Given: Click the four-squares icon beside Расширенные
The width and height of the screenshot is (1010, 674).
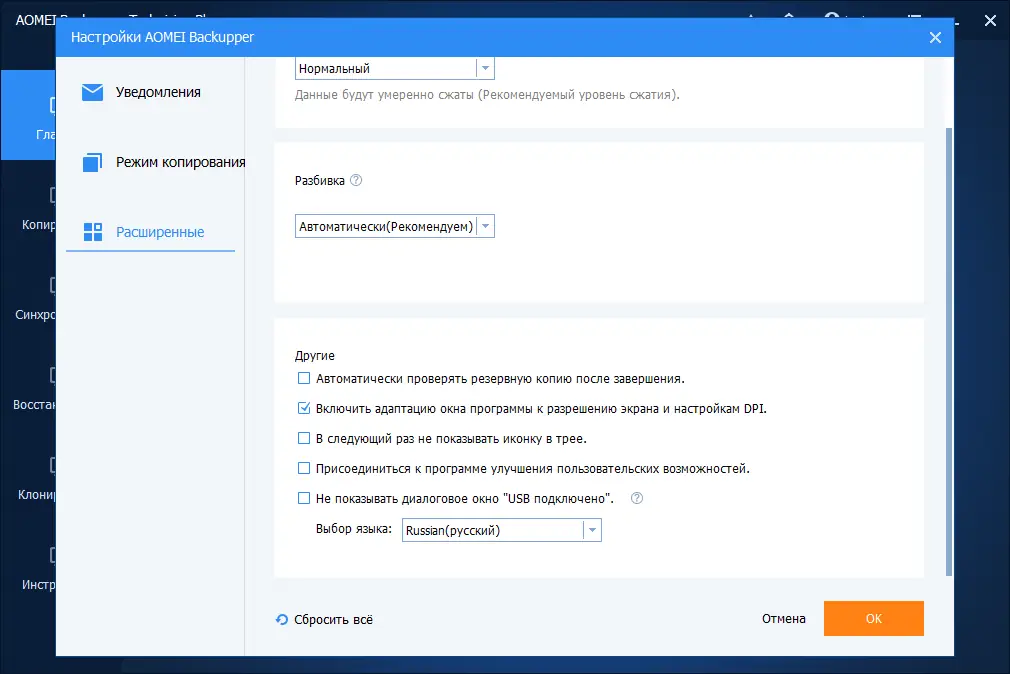Looking at the screenshot, I should pyautogui.click(x=93, y=232).
